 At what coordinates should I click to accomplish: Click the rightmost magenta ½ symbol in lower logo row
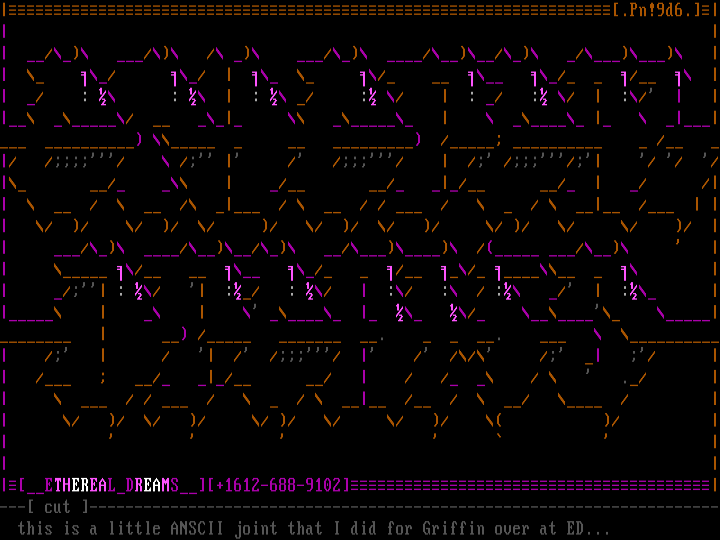click(x=635, y=291)
